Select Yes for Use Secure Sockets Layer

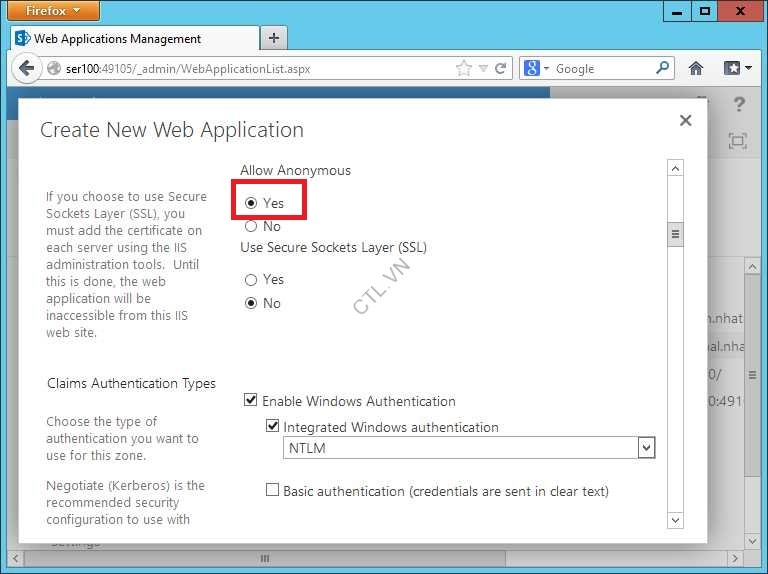pyautogui.click(x=251, y=280)
